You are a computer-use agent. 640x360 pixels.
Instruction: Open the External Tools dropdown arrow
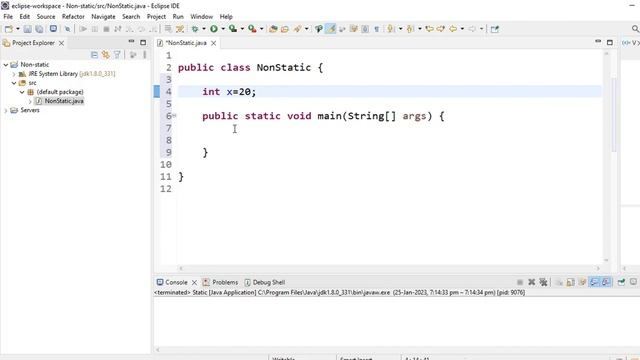coord(262,29)
